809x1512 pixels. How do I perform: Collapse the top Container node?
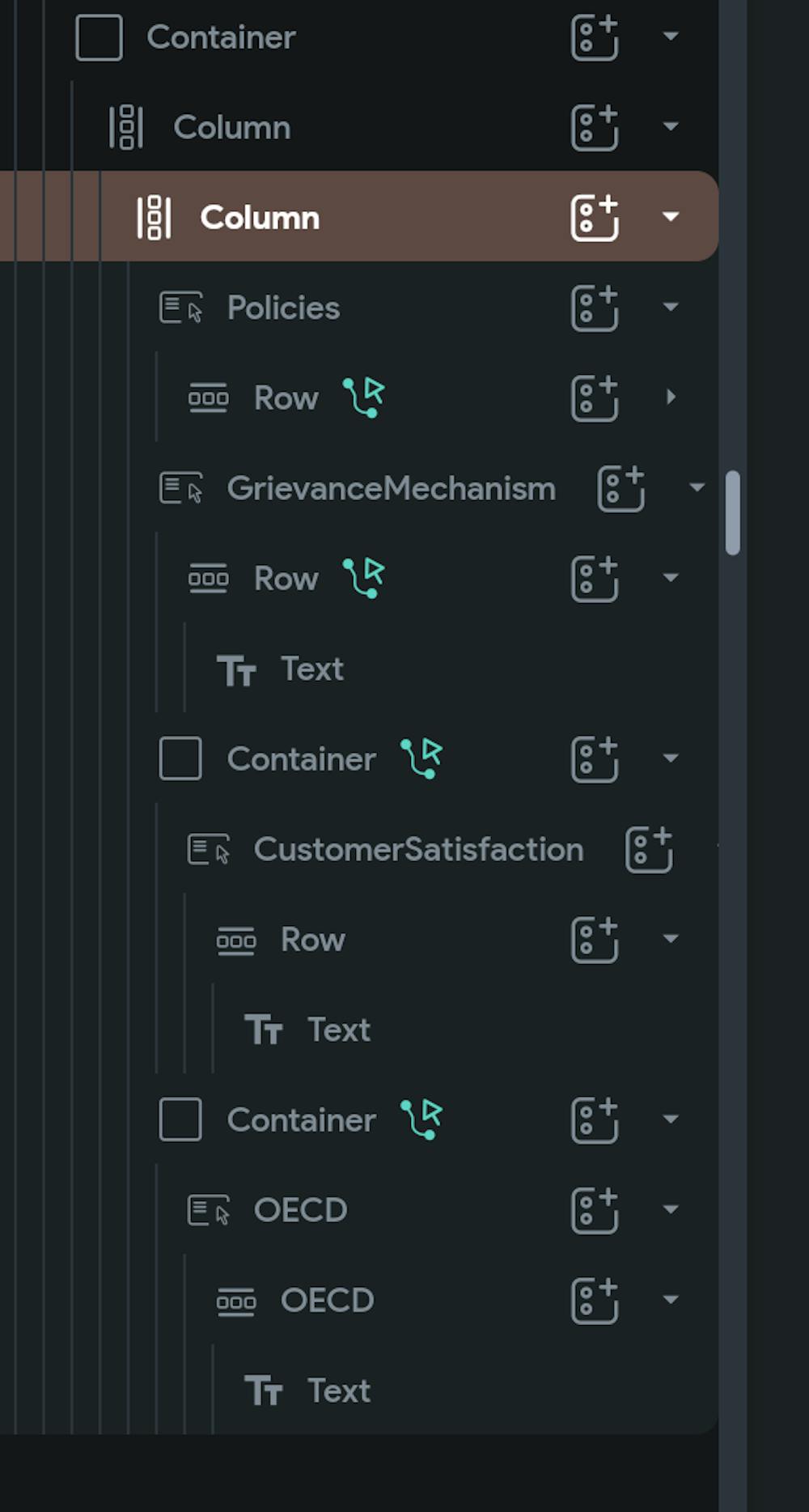pos(671,37)
